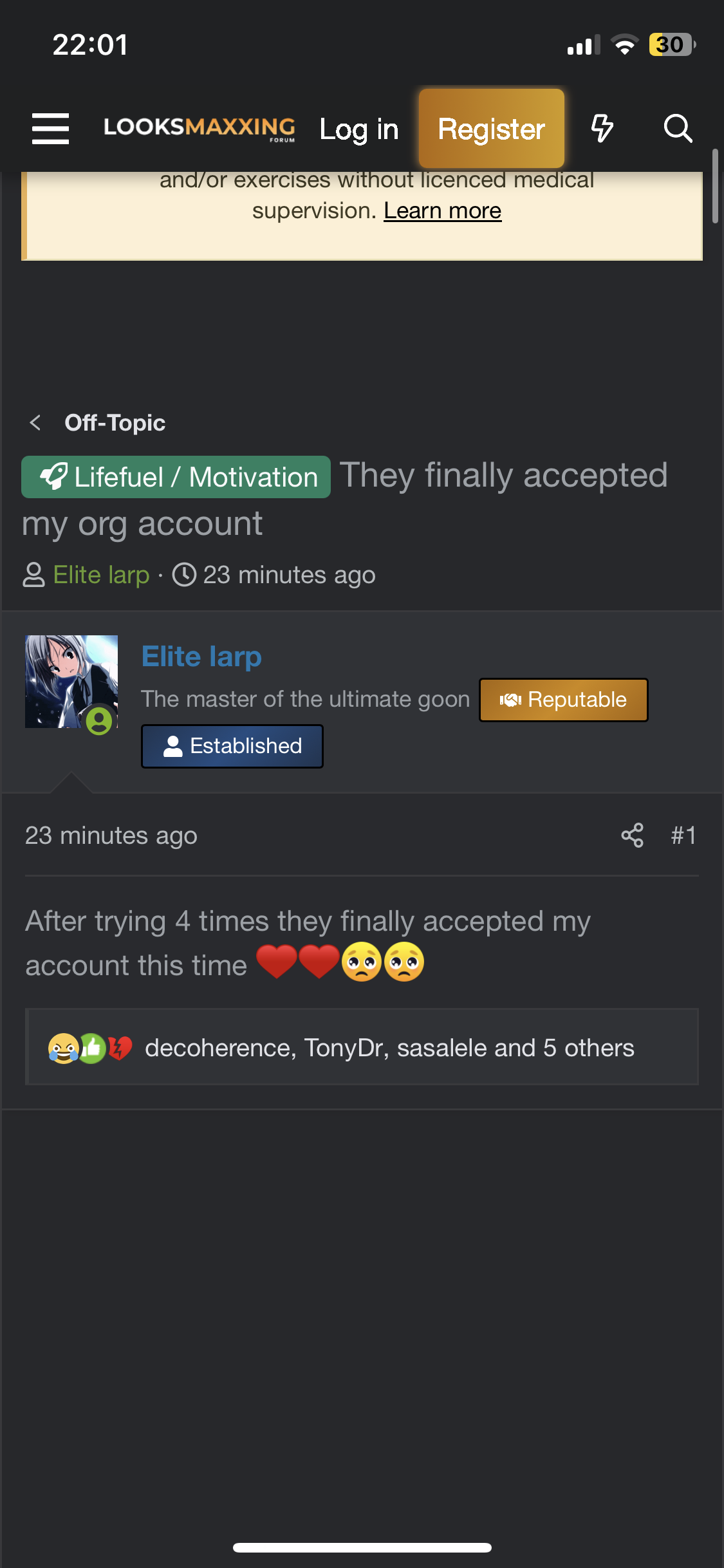Go back using the Off-Topic chevron
Screen dimensions: 724x1568
coord(36,423)
